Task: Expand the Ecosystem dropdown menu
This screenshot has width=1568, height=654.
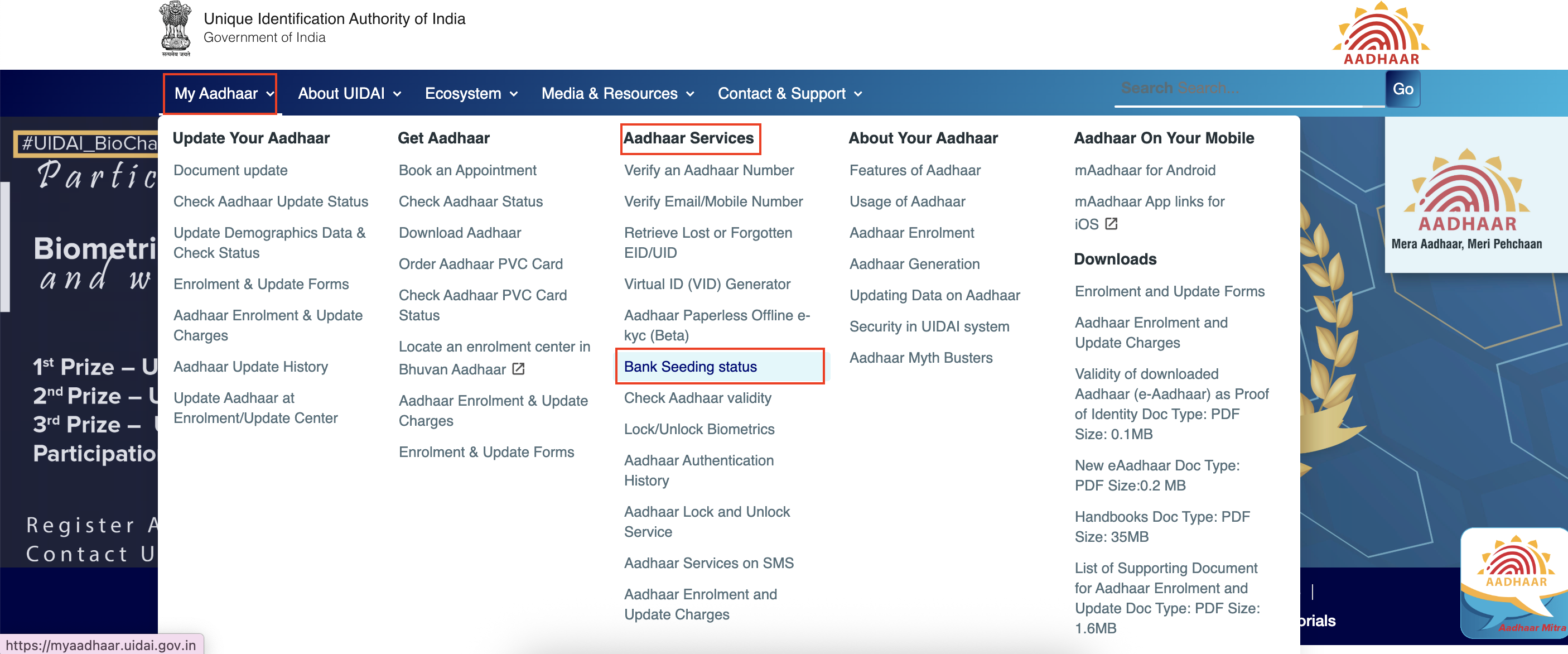Action: (x=471, y=93)
